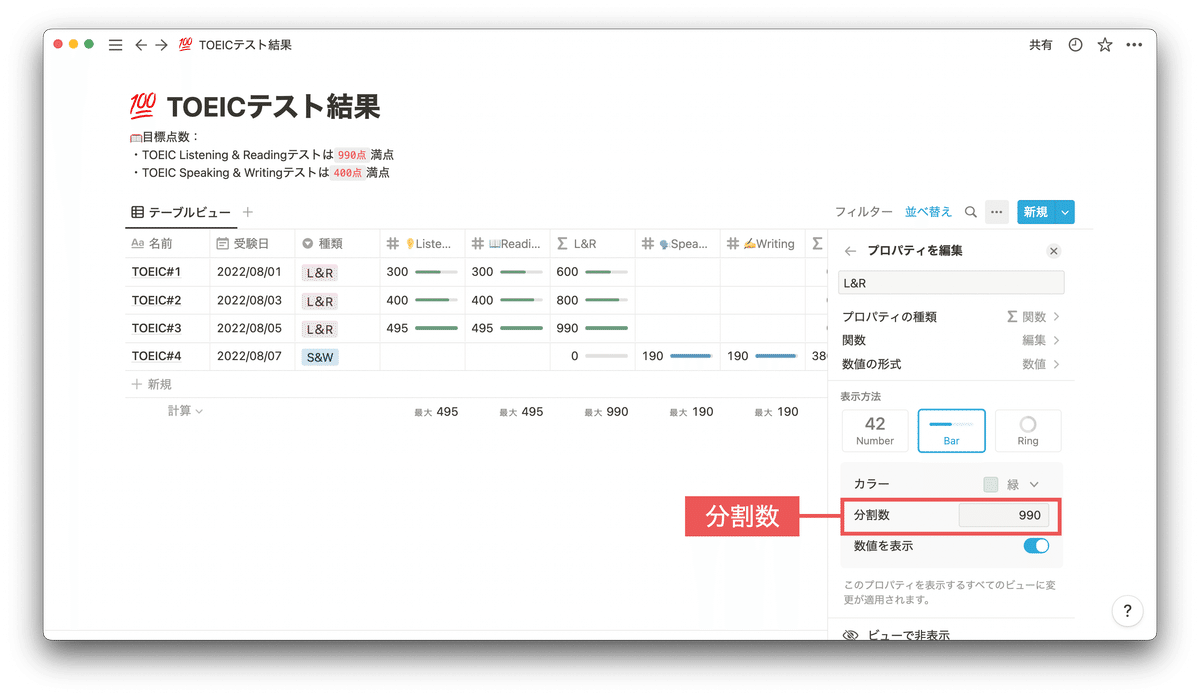Toggle the 数値を表示 switch

(1036, 546)
